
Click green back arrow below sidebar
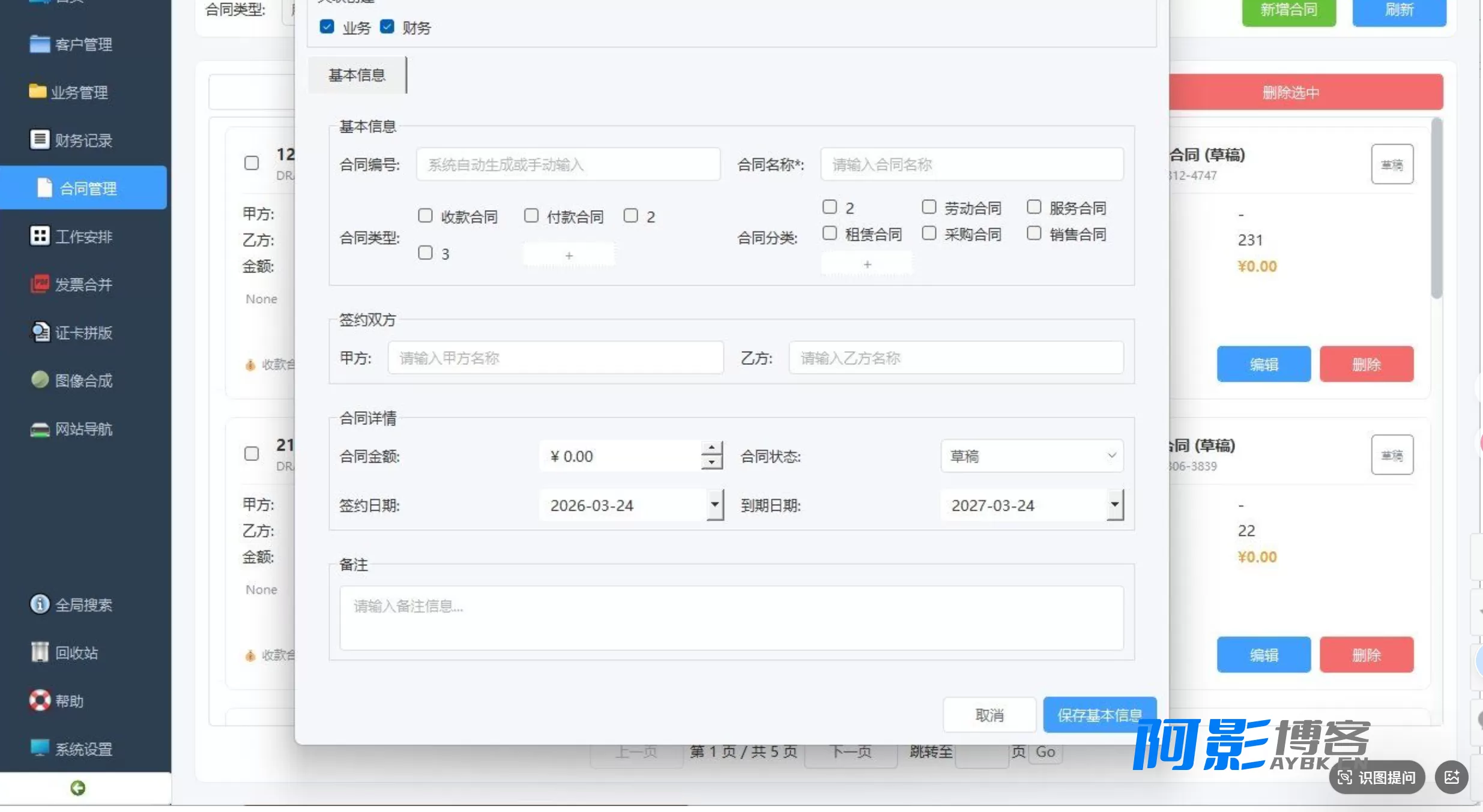77,787
